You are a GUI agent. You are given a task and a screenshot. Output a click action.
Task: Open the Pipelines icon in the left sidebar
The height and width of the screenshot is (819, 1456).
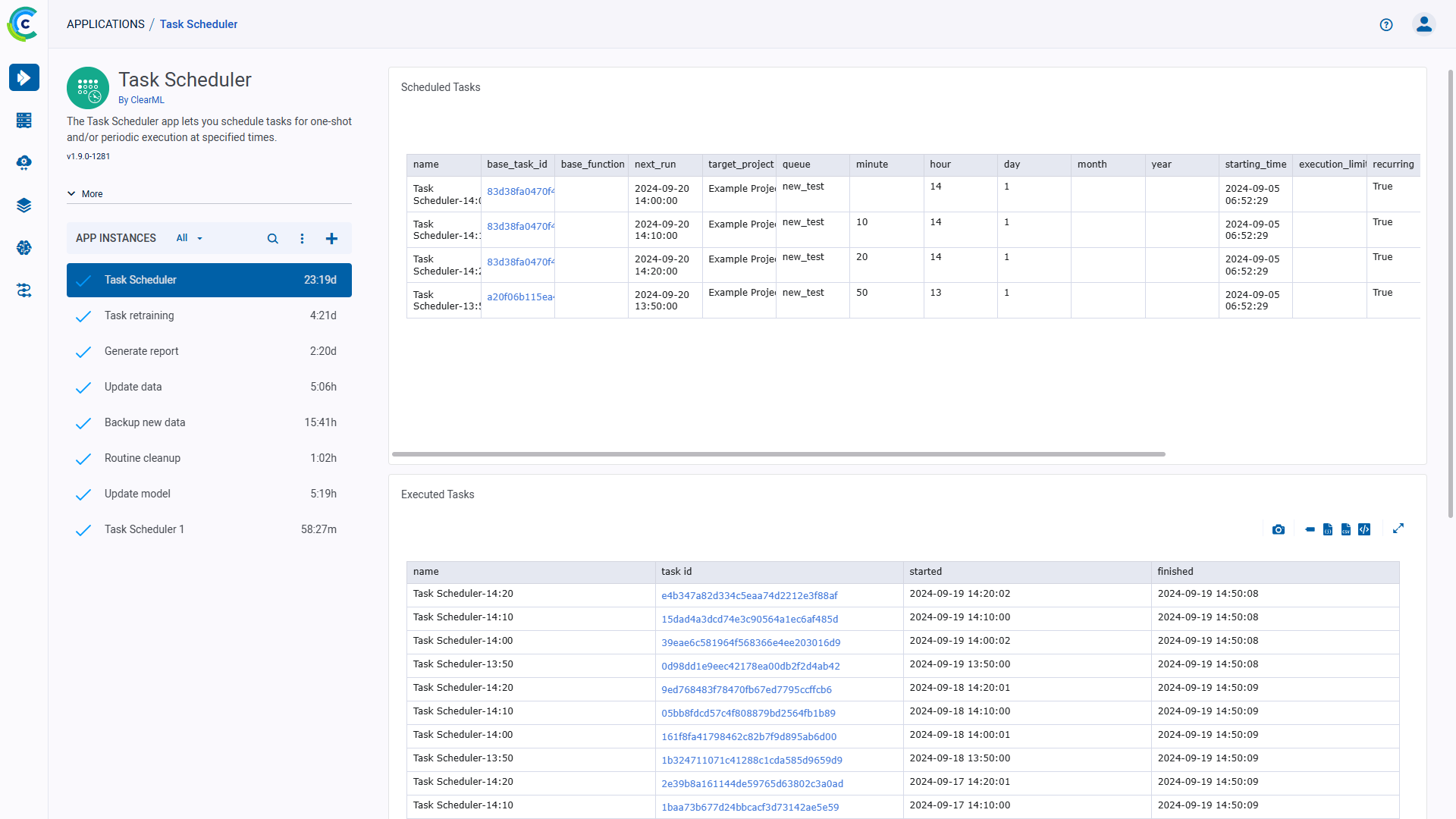[24, 290]
